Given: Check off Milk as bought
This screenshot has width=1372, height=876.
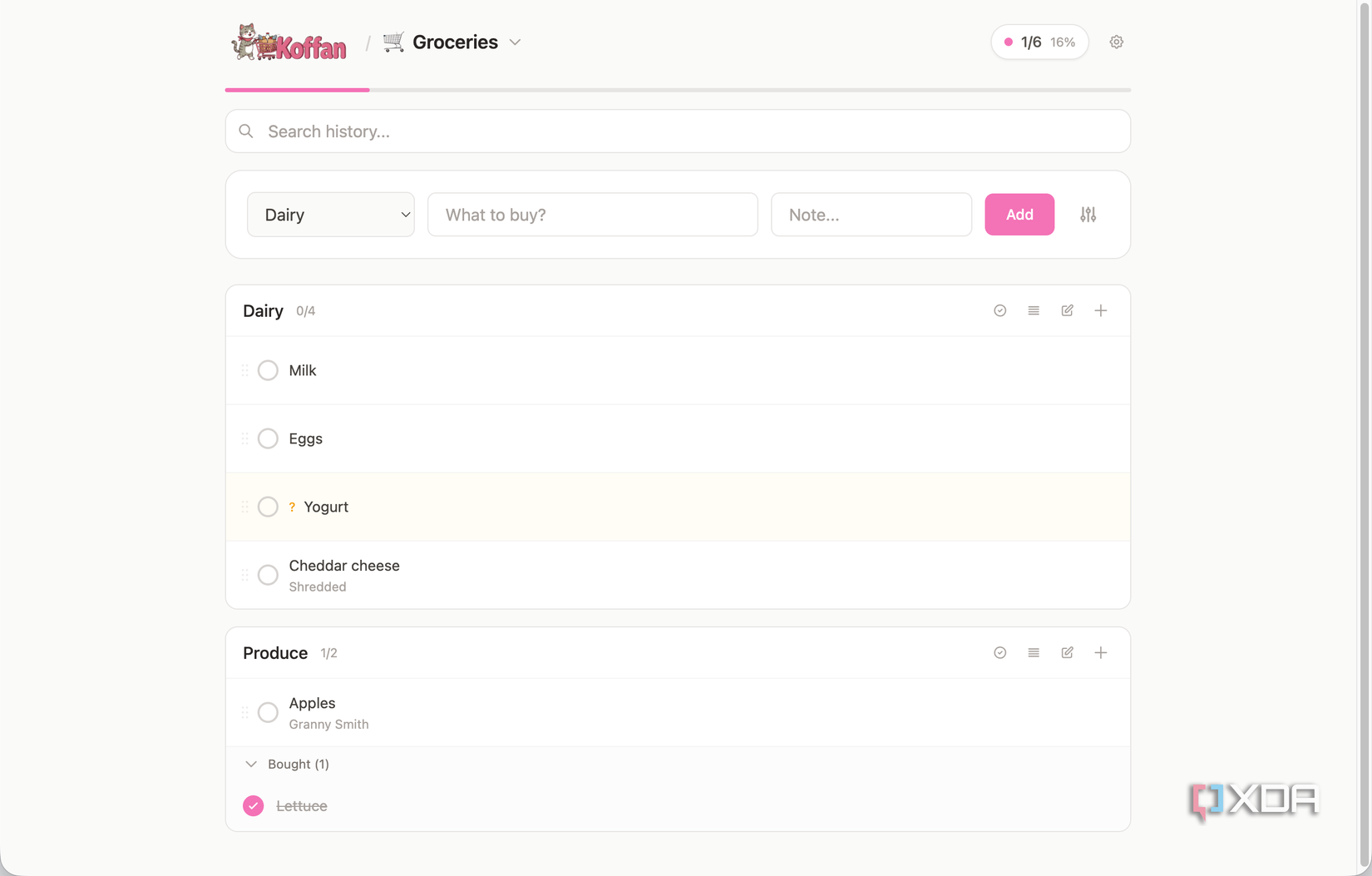Looking at the screenshot, I should (268, 370).
